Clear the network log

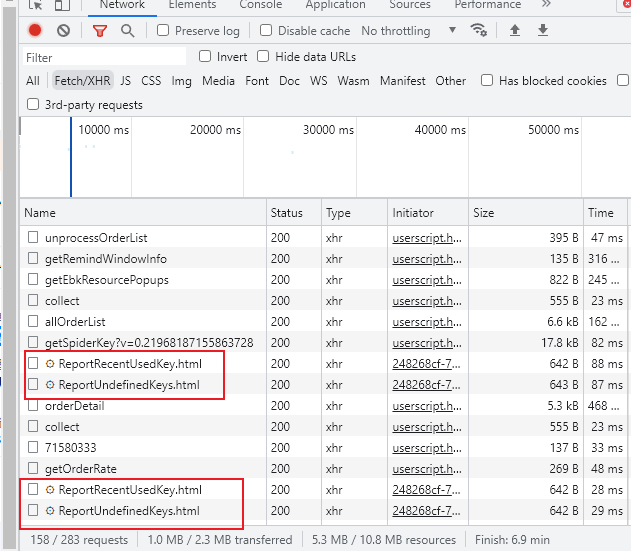(63, 31)
